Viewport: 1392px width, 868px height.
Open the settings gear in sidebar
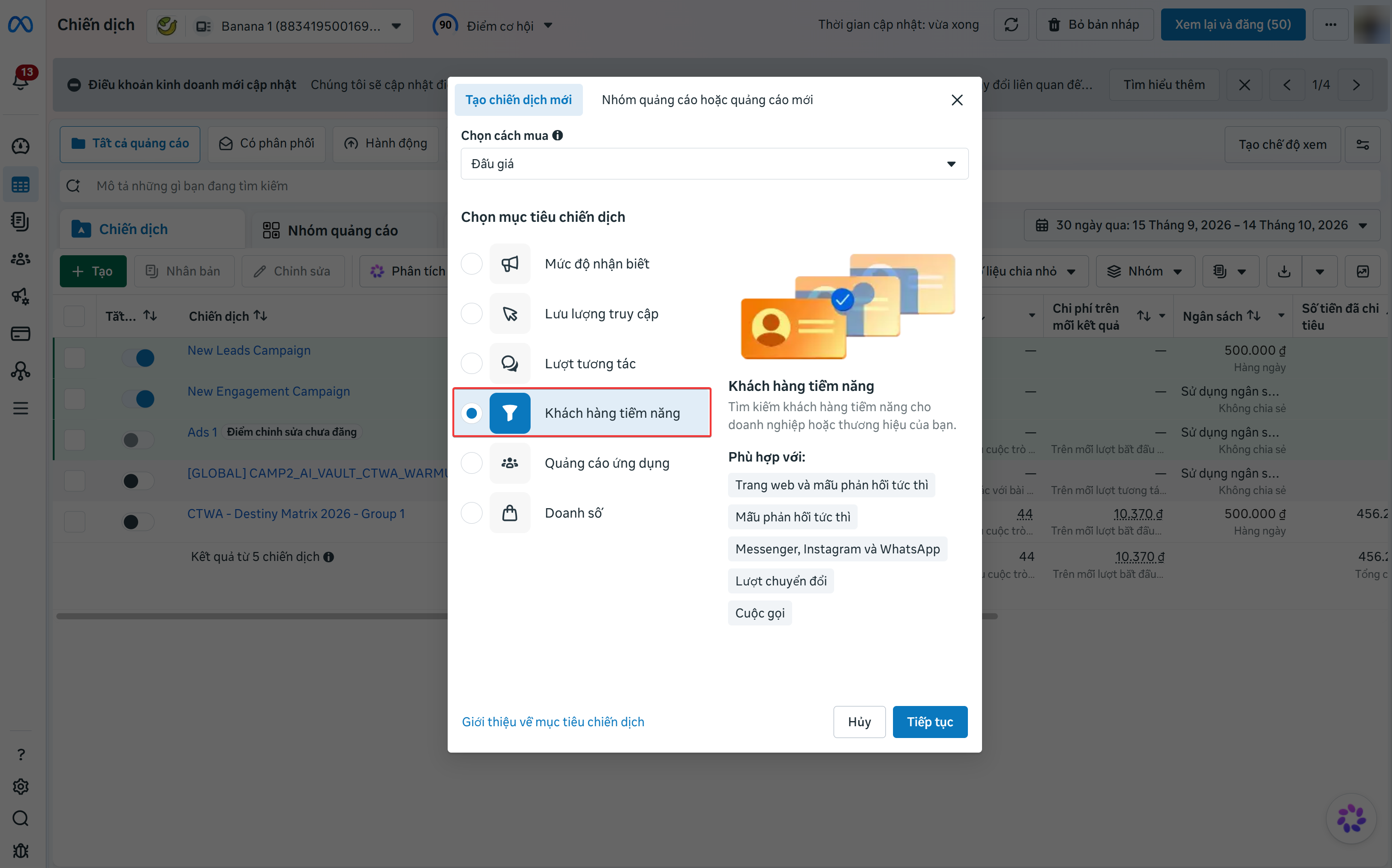[x=21, y=787]
